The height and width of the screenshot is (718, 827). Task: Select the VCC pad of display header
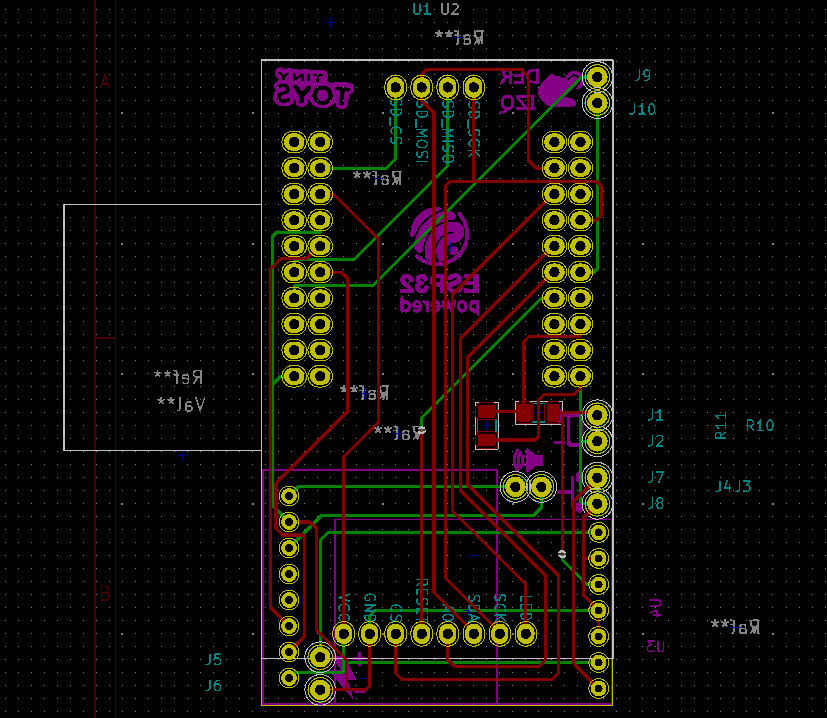coord(343,634)
